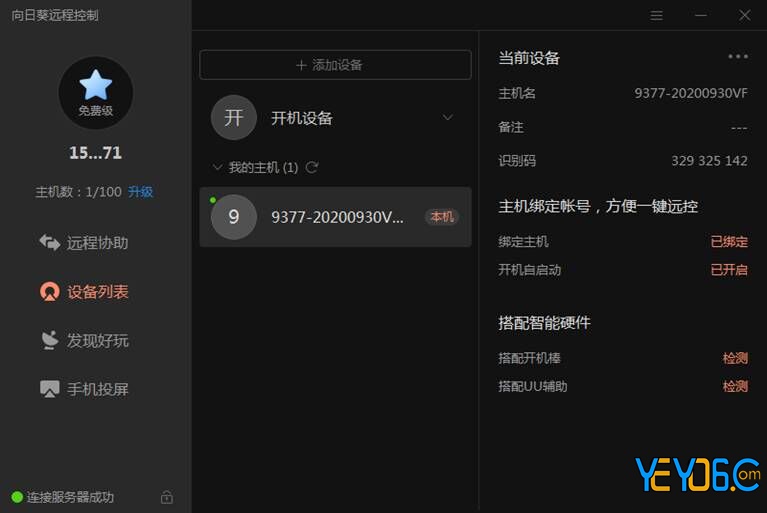
Task: Click the 发现好玩 satellite dish icon
Action: [x=49, y=340]
